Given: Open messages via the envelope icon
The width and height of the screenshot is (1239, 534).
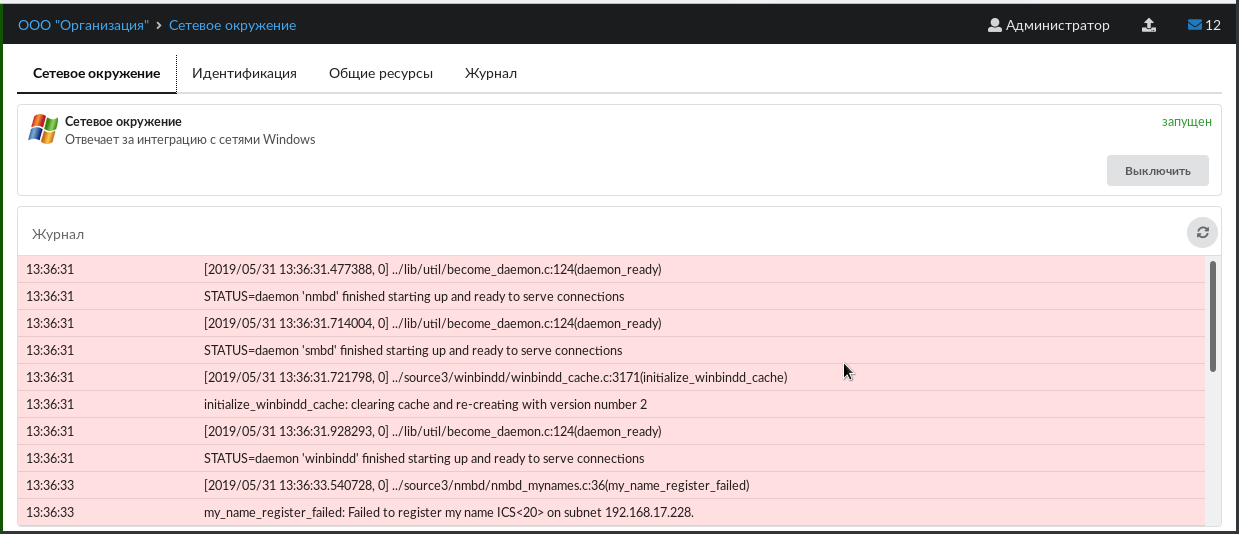Looking at the screenshot, I should pyautogui.click(x=1203, y=25).
